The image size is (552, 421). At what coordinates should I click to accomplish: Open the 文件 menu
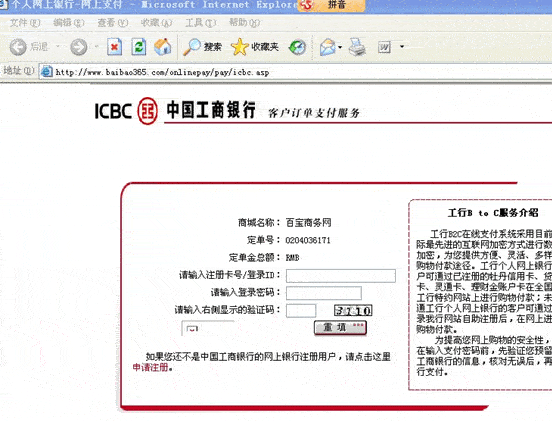click(25, 23)
